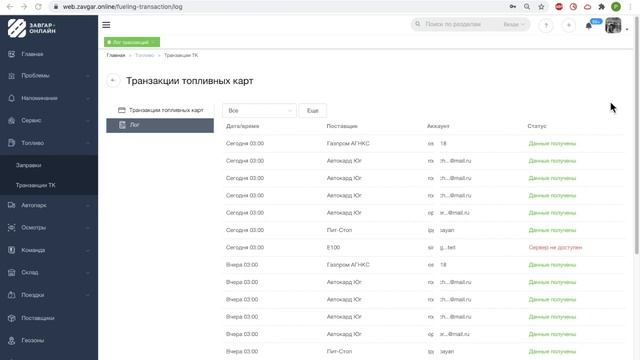The height and width of the screenshot is (360, 640).
Task: Click the back arrow beside page title
Action: pos(113,80)
